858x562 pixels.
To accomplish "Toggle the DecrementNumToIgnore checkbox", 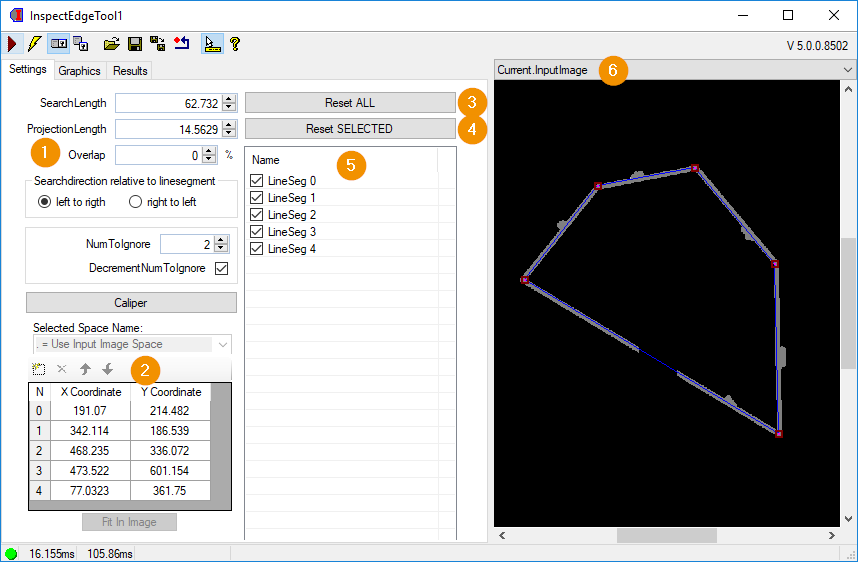I will [222, 269].
